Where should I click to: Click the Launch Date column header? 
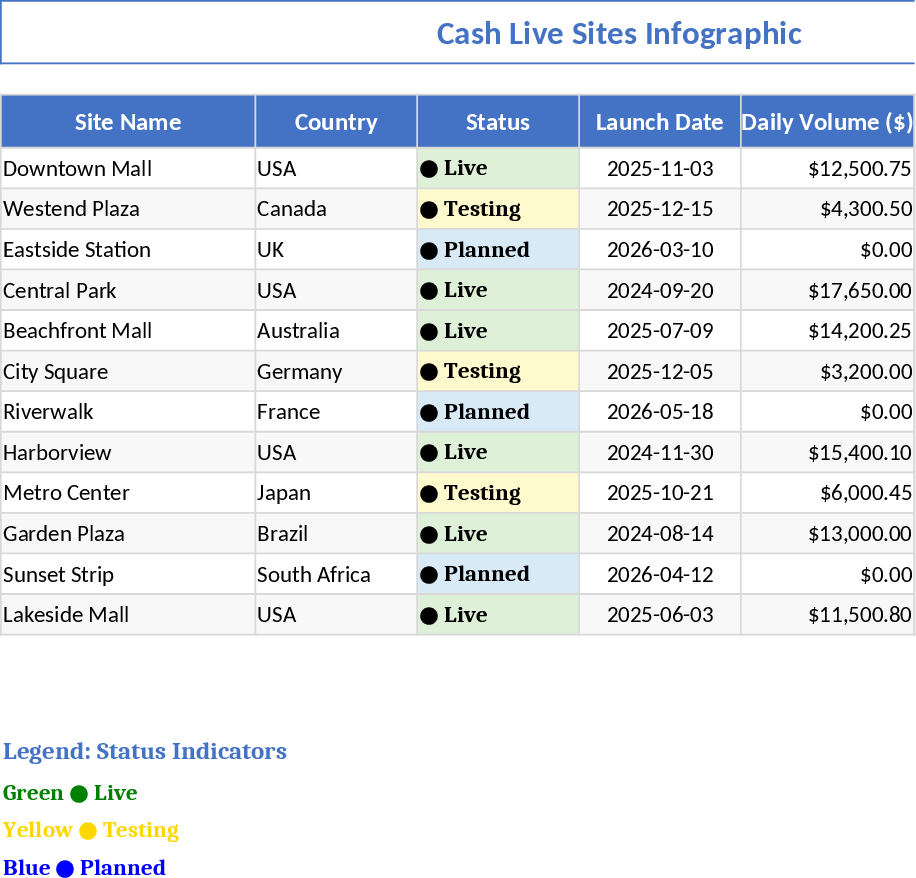click(660, 122)
